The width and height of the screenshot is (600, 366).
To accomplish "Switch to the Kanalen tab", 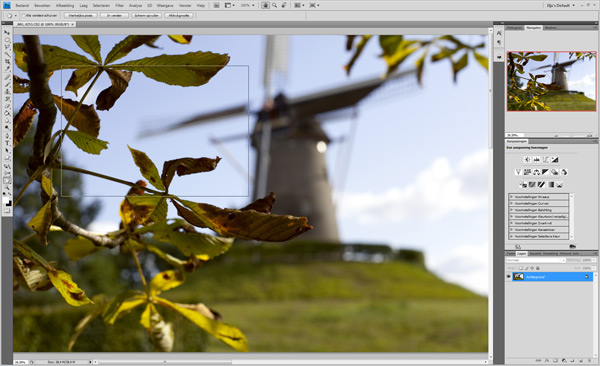I will coord(535,254).
